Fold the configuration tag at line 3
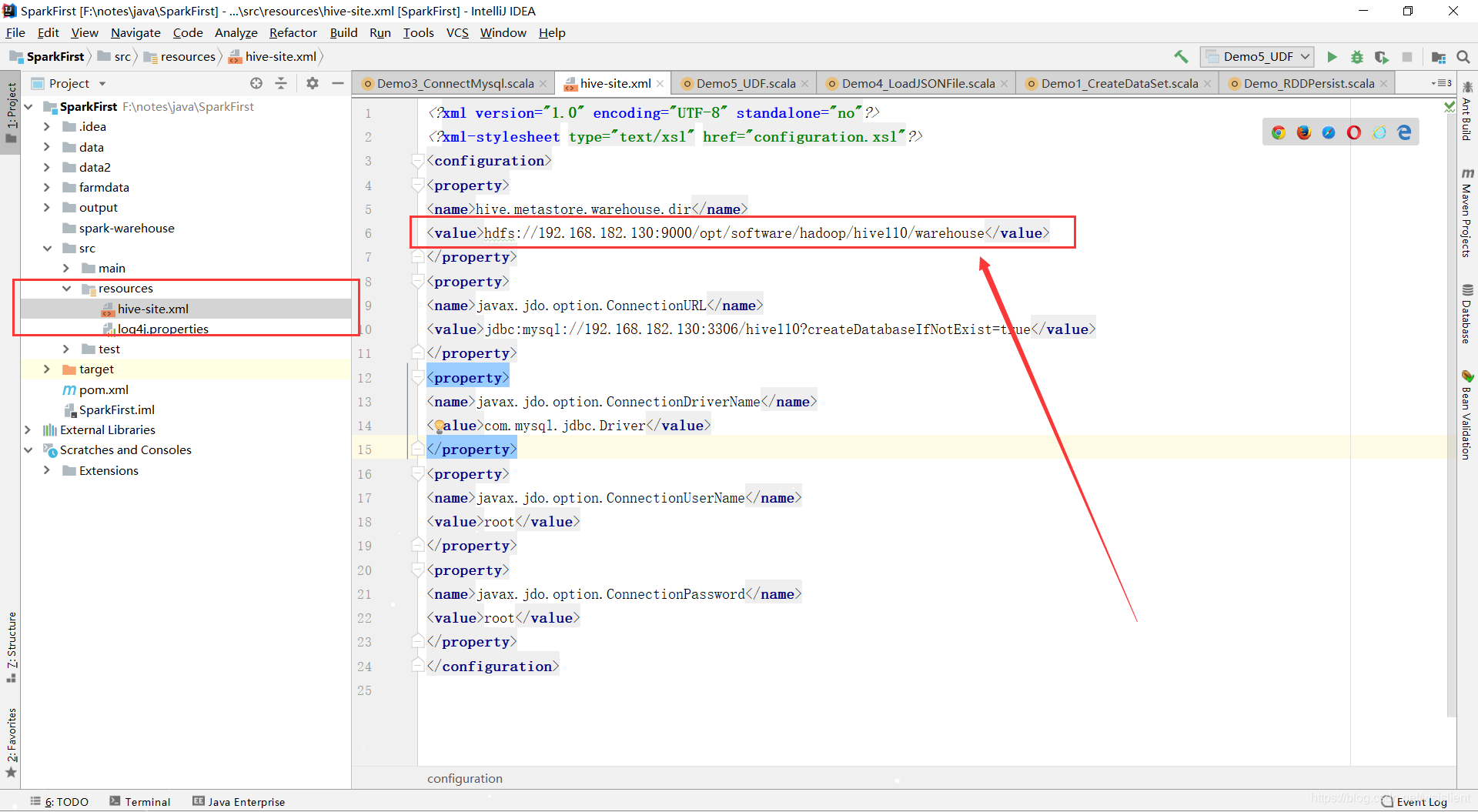 (418, 161)
